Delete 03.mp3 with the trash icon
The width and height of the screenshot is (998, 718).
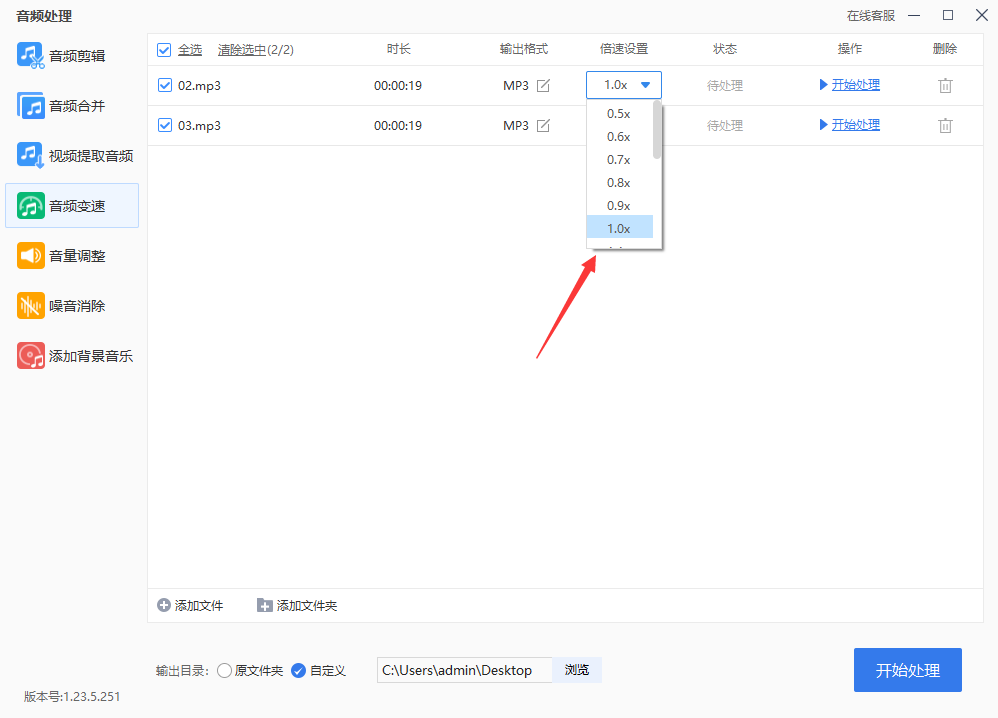click(945, 125)
